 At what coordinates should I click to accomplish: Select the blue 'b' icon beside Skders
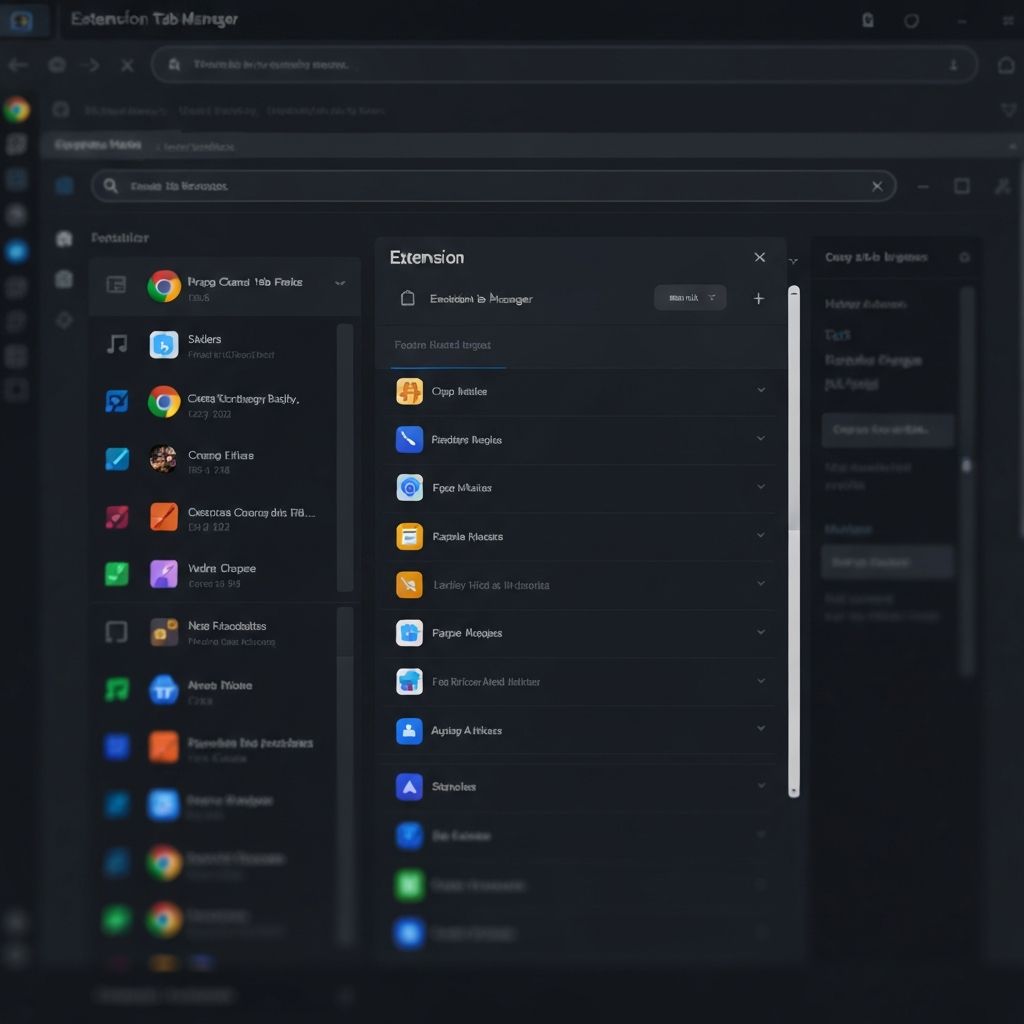[x=164, y=345]
